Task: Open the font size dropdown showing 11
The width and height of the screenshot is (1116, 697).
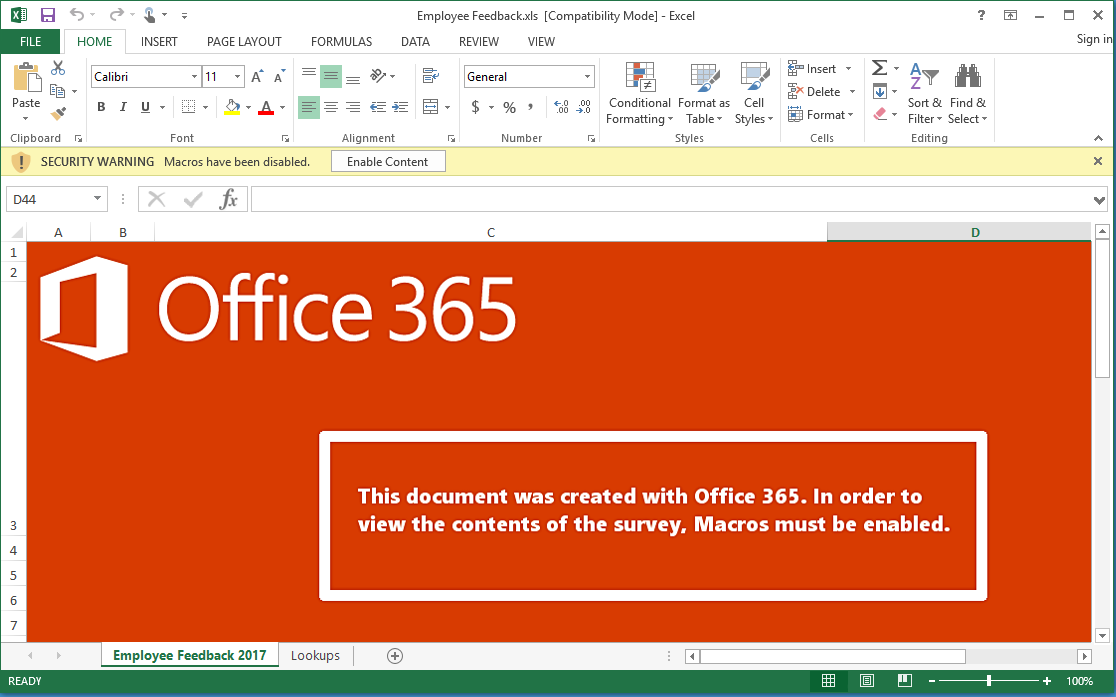Action: click(x=238, y=76)
